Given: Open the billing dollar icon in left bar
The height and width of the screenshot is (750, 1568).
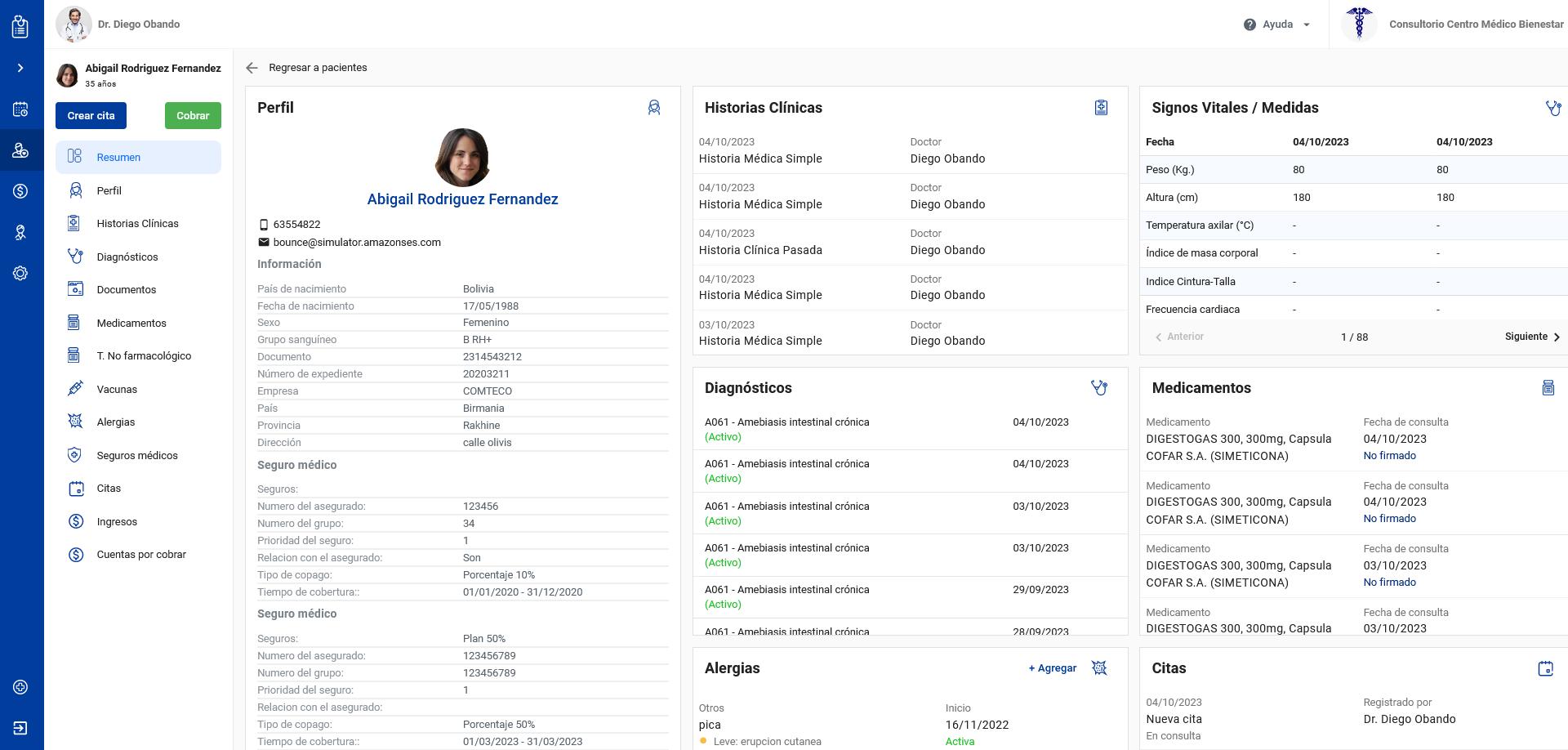Looking at the screenshot, I should point(20,191).
